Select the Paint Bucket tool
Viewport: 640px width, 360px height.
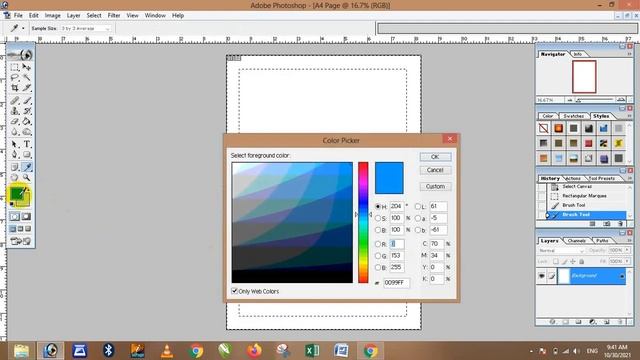tap(27, 121)
